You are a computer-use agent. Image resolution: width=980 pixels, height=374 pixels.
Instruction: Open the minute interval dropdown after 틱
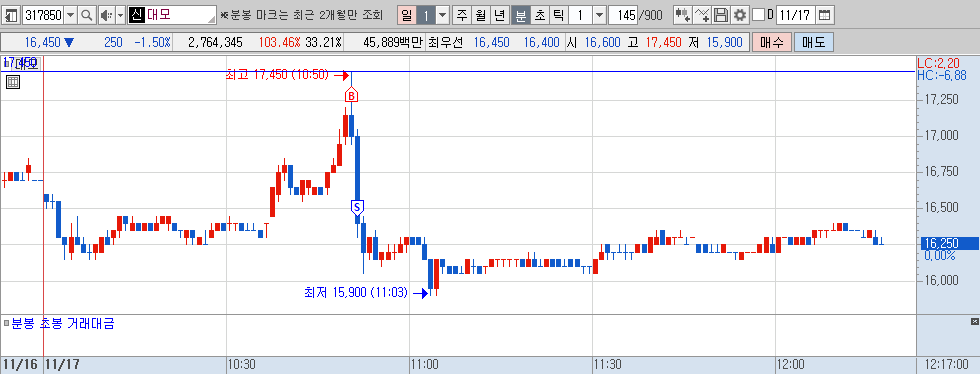(599, 15)
